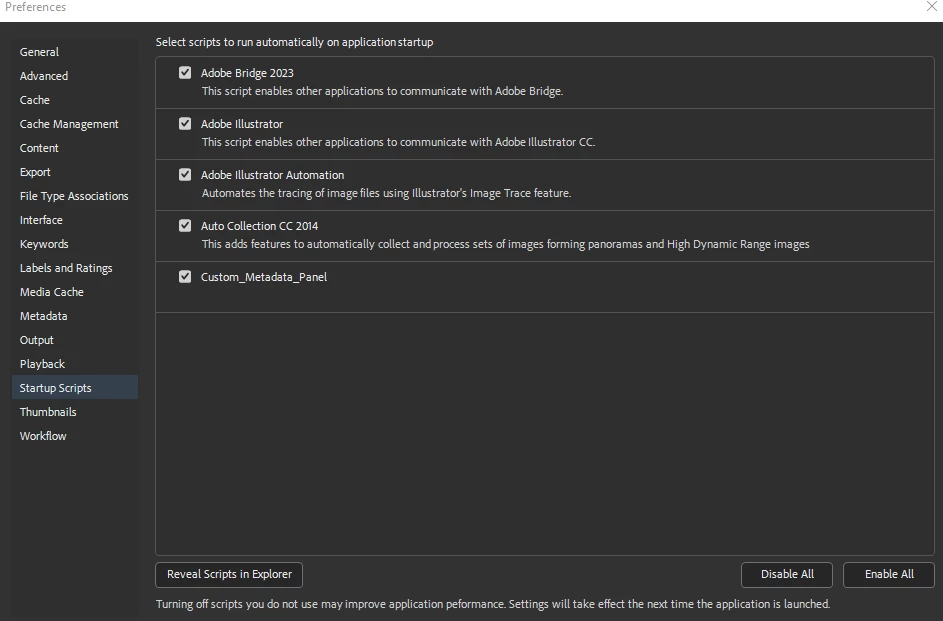Click Reveal Scripts in Explorer button
The image size is (943, 621).
[229, 575]
